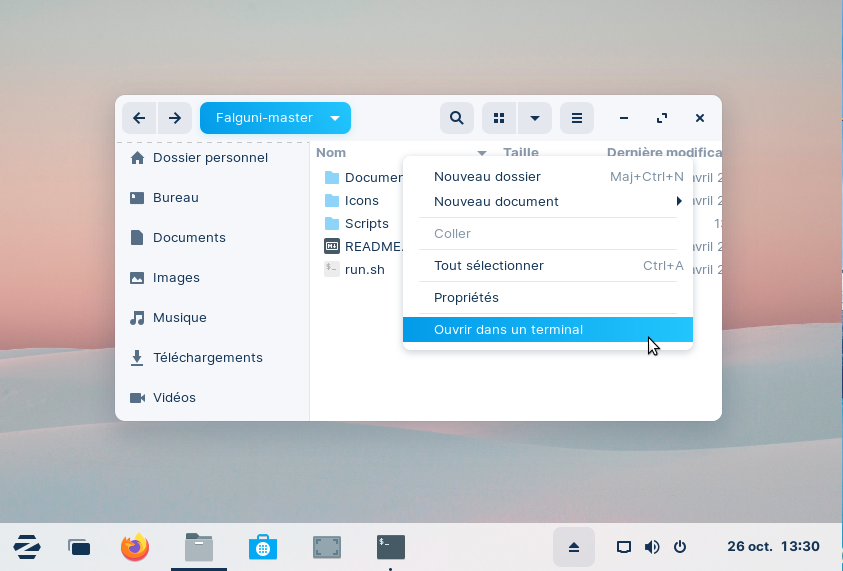Open the file search magnifier
The width and height of the screenshot is (843, 571).
coord(456,118)
